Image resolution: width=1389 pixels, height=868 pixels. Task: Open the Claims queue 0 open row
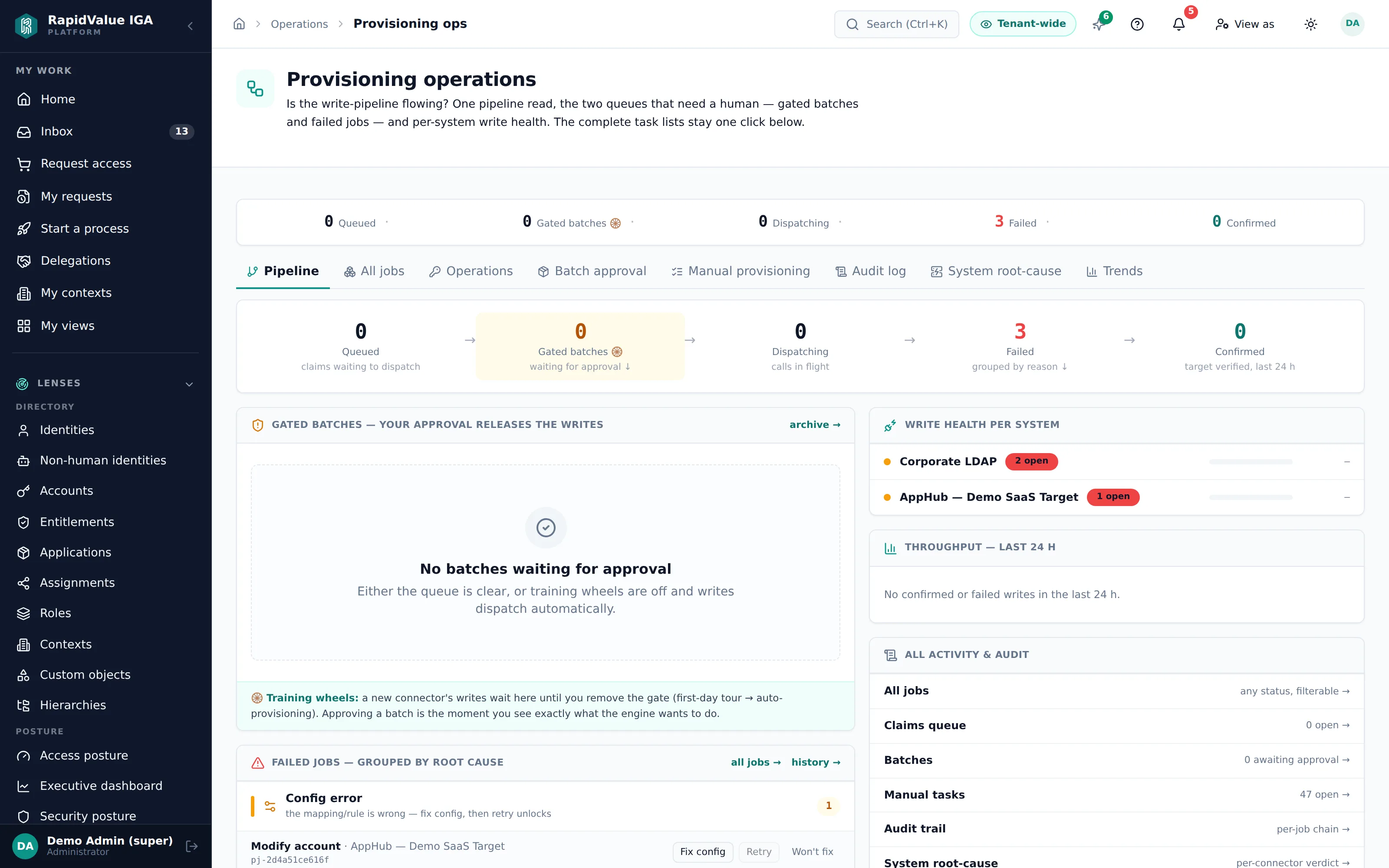tap(1116, 726)
